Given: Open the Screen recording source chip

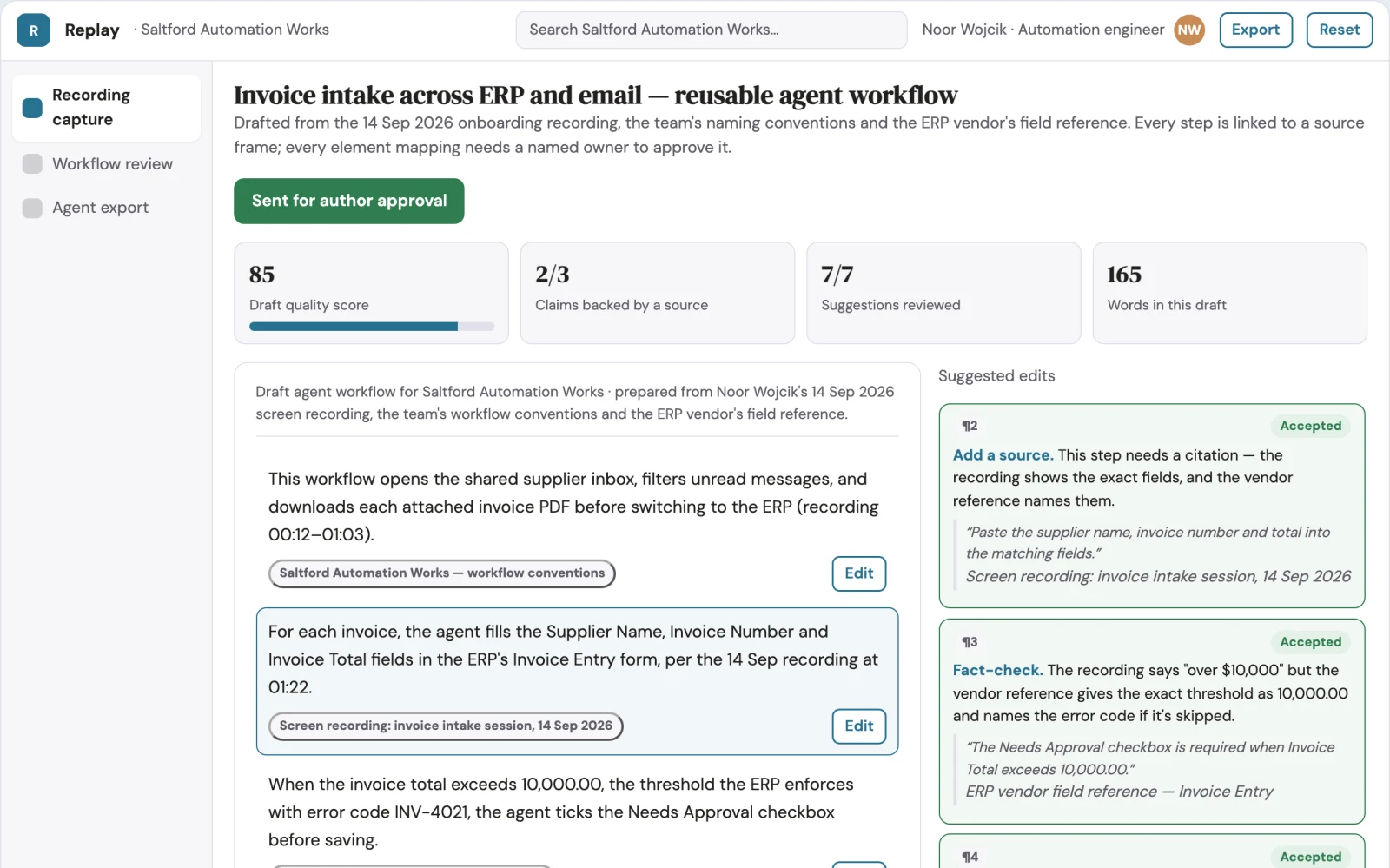Looking at the screenshot, I should [x=446, y=726].
